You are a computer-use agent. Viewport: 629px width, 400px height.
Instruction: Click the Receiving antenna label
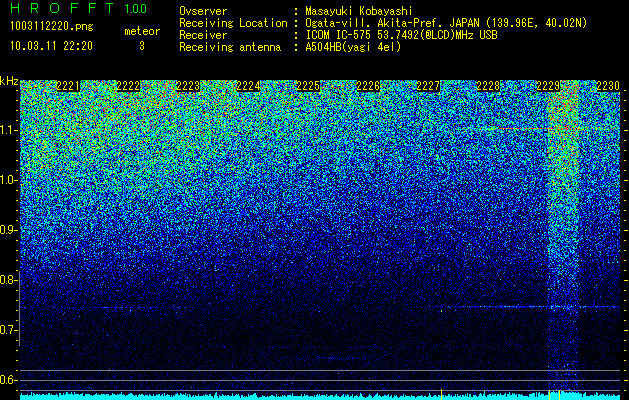coord(230,47)
